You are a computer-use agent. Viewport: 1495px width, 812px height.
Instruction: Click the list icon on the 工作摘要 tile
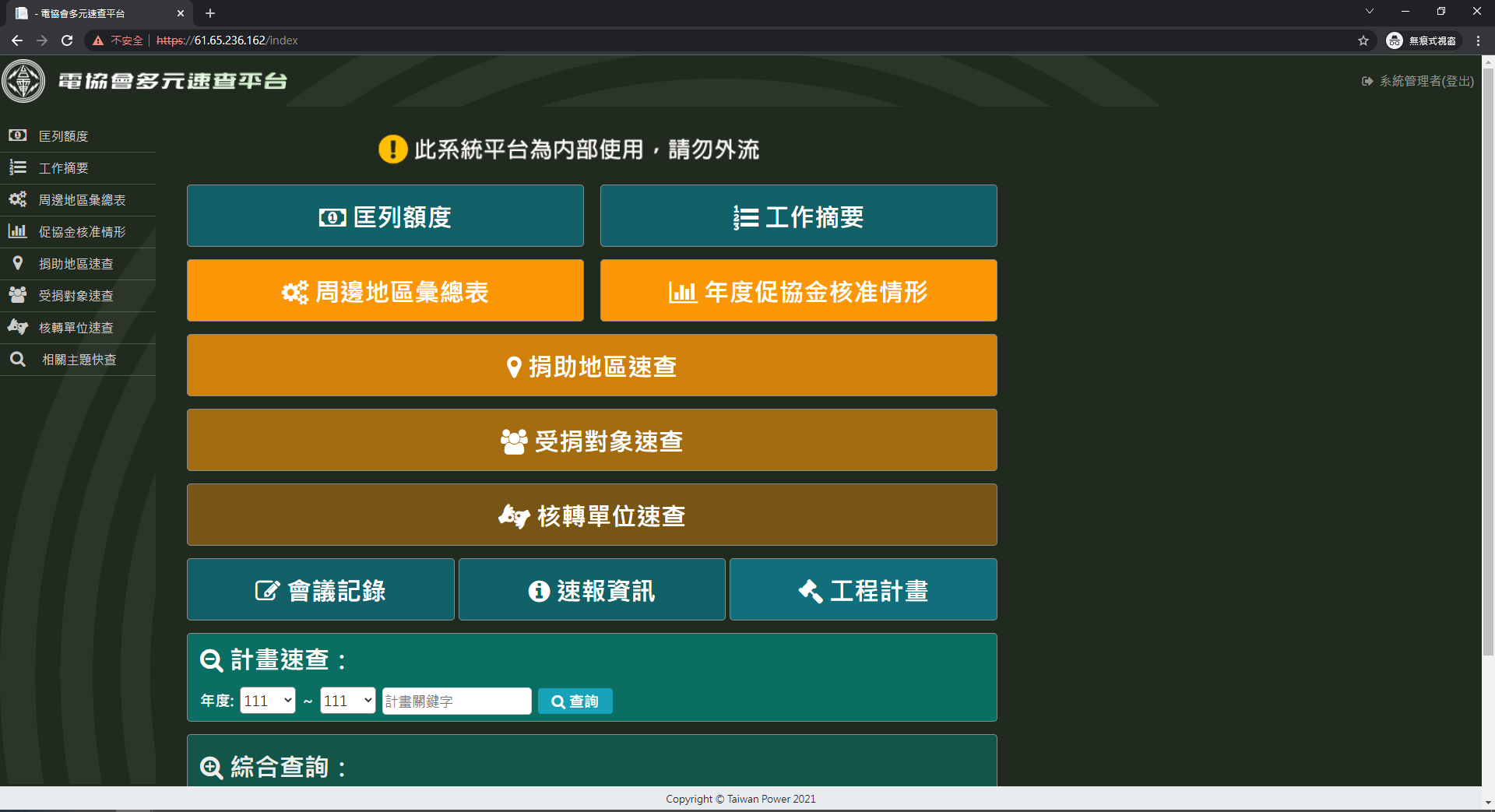[x=746, y=217]
